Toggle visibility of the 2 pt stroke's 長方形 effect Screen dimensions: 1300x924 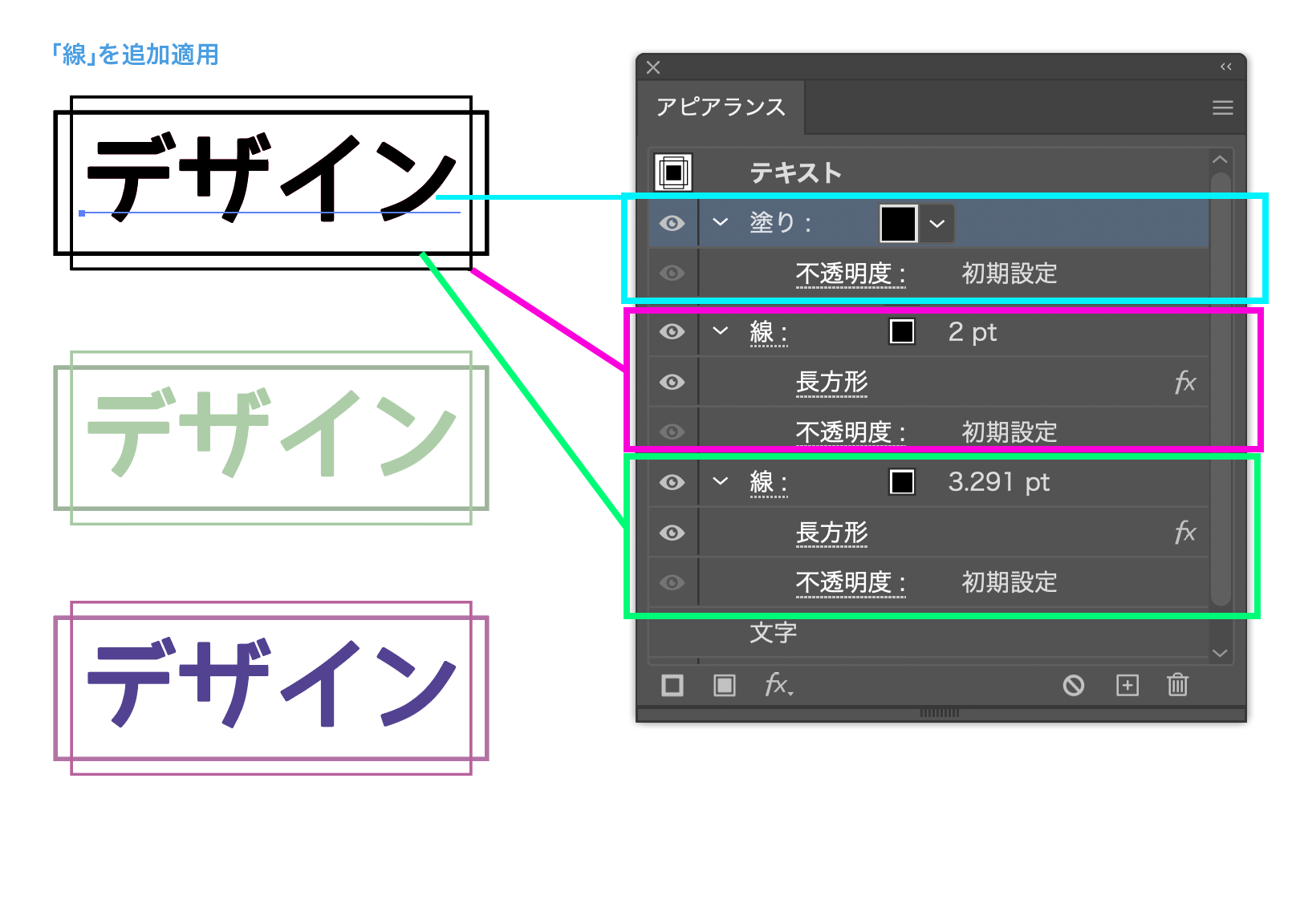(672, 382)
